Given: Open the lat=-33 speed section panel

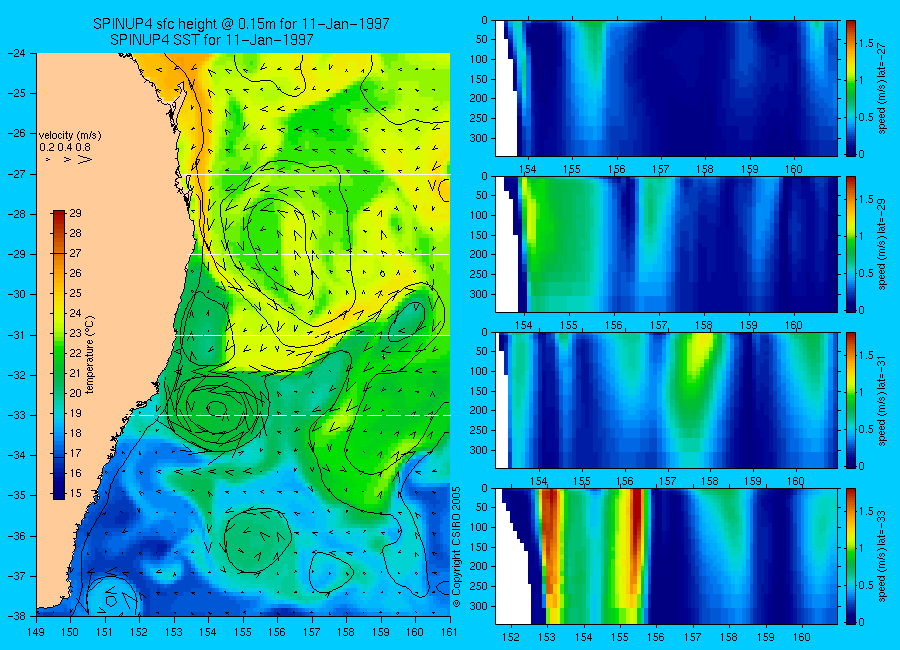Looking at the screenshot, I should (x=666, y=556).
